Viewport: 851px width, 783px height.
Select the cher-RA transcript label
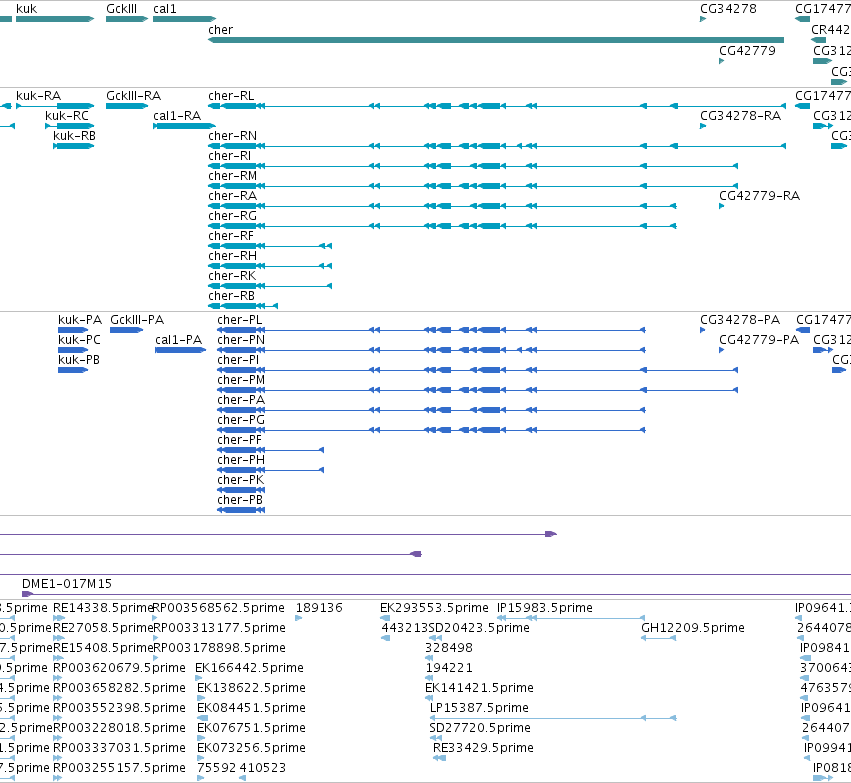coord(232,196)
